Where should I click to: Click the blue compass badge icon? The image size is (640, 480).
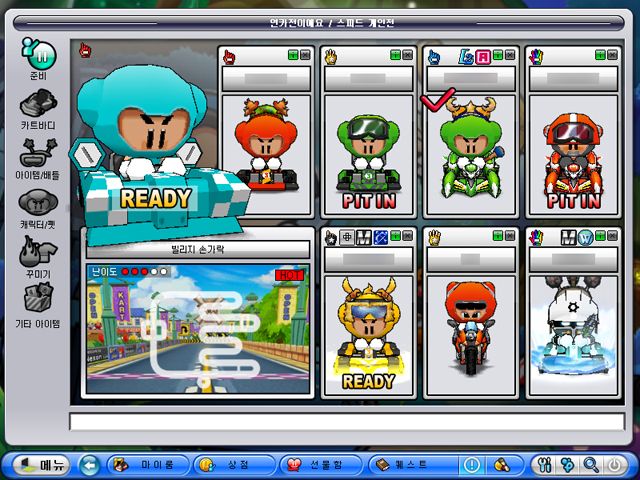[381, 238]
